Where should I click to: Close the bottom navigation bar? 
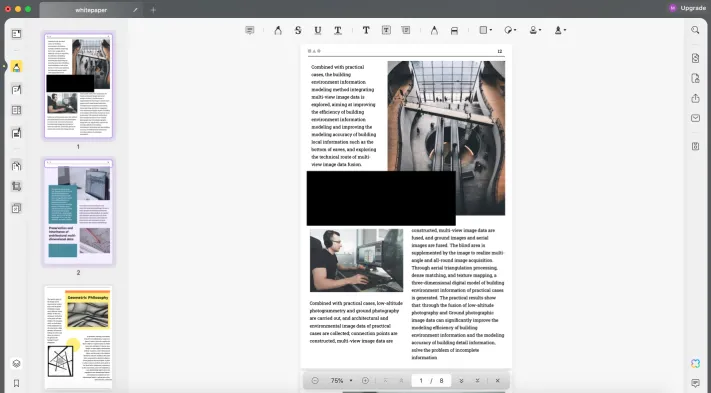click(497, 381)
